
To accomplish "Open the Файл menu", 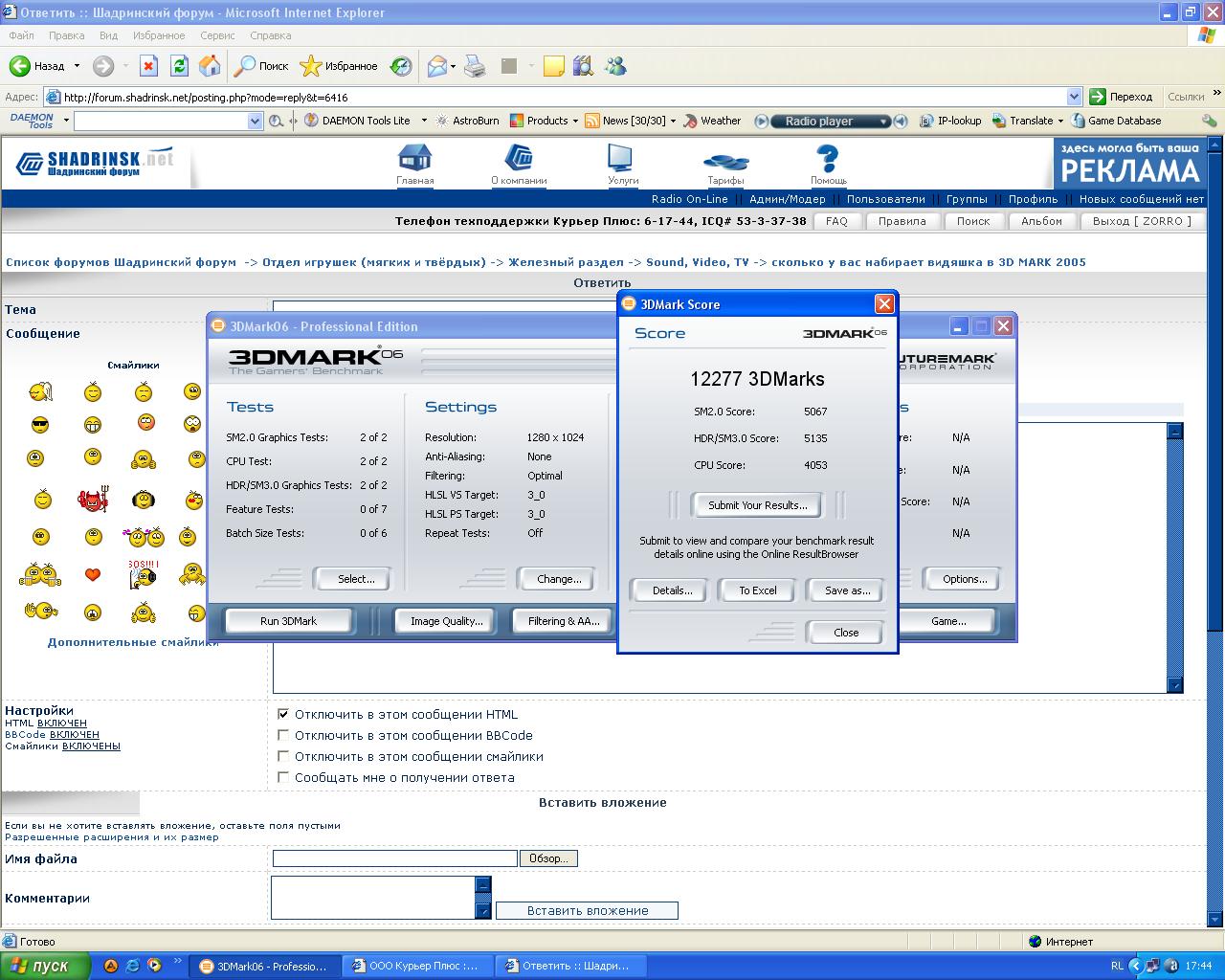I will point(21,35).
